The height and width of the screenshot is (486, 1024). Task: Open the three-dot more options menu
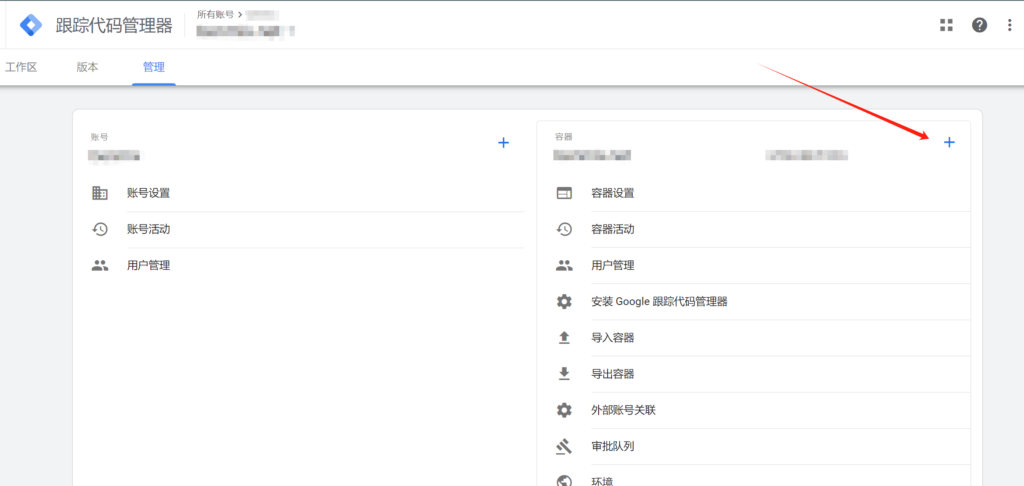pyautogui.click(x=1009, y=25)
